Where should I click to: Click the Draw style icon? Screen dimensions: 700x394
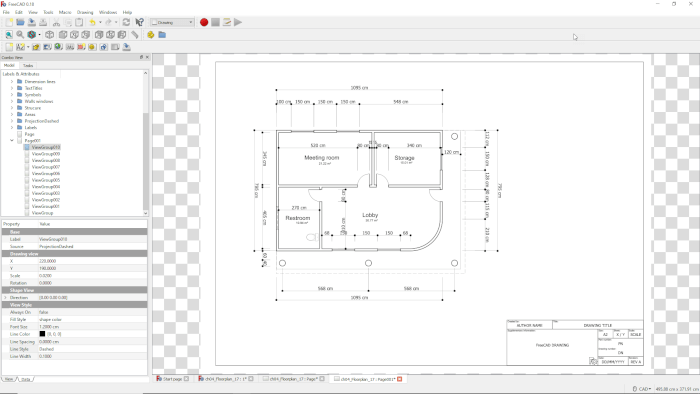pyautogui.click(x=32, y=35)
